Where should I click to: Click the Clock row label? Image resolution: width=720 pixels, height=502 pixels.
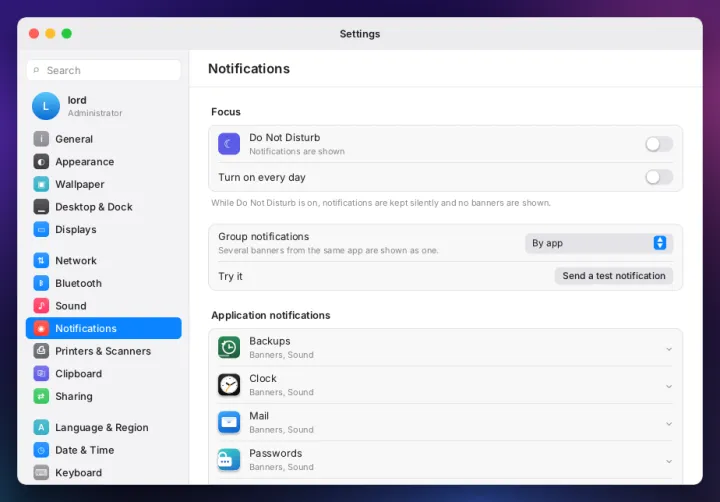coord(263,378)
